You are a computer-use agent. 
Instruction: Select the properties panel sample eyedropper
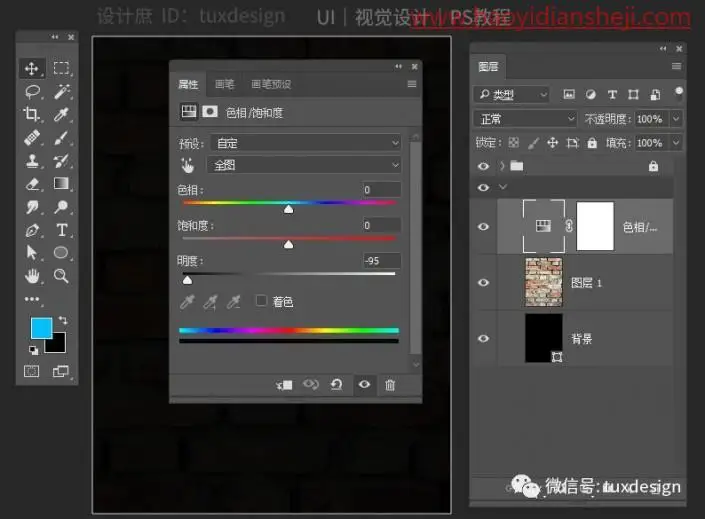pos(187,301)
